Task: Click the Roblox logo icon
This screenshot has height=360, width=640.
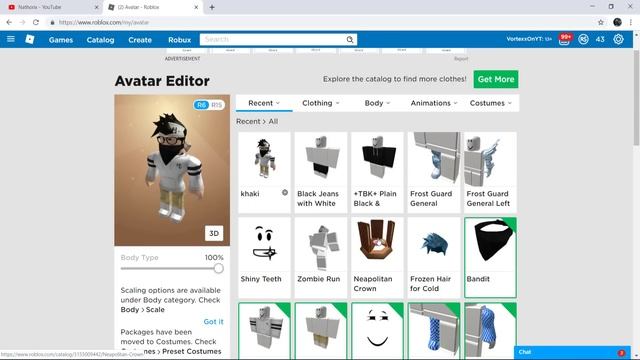Action: pyautogui.click(x=30, y=39)
